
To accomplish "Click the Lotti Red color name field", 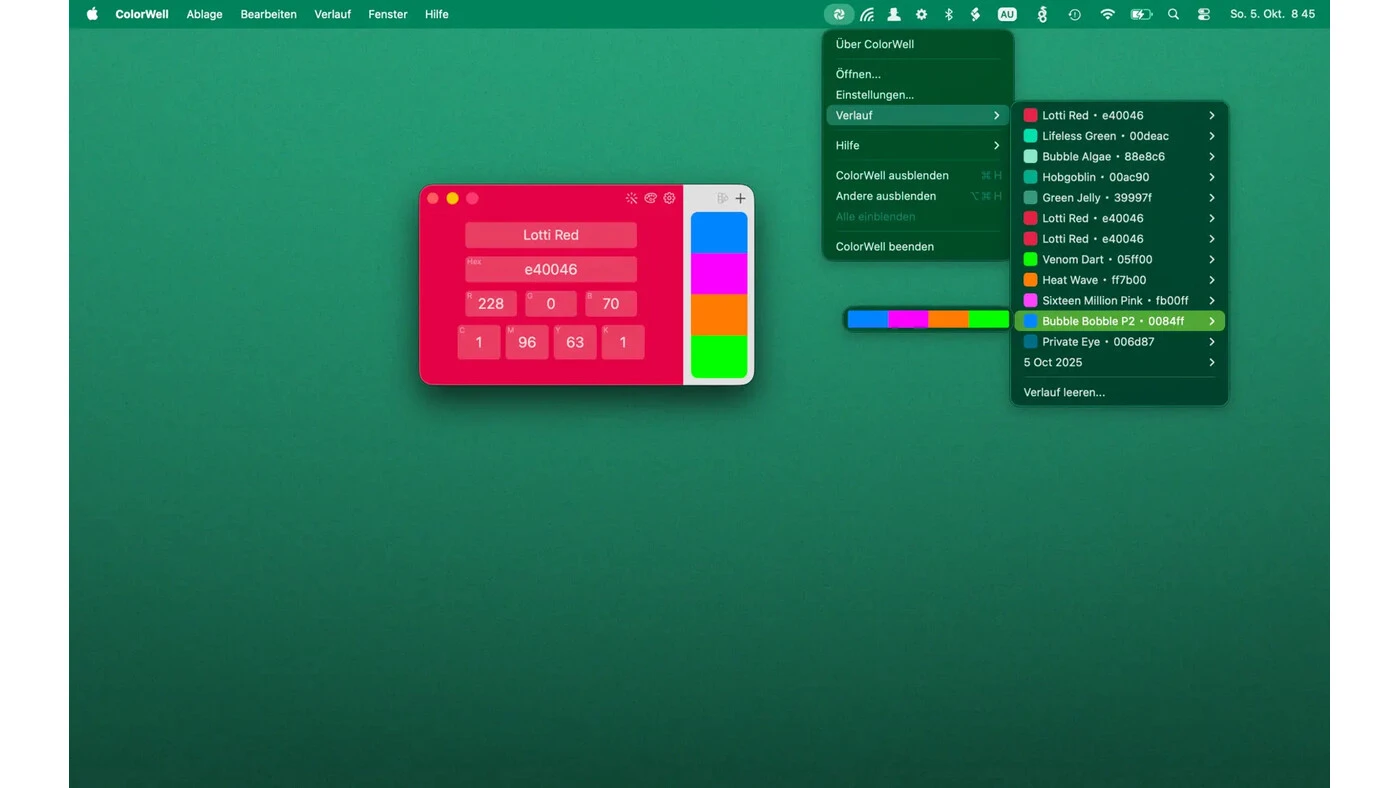I will pyautogui.click(x=551, y=235).
